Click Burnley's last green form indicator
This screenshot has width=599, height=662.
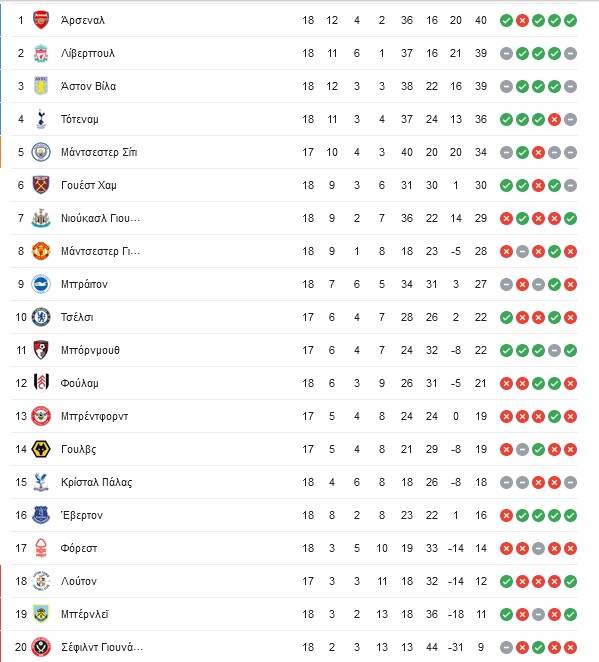(x=570, y=614)
